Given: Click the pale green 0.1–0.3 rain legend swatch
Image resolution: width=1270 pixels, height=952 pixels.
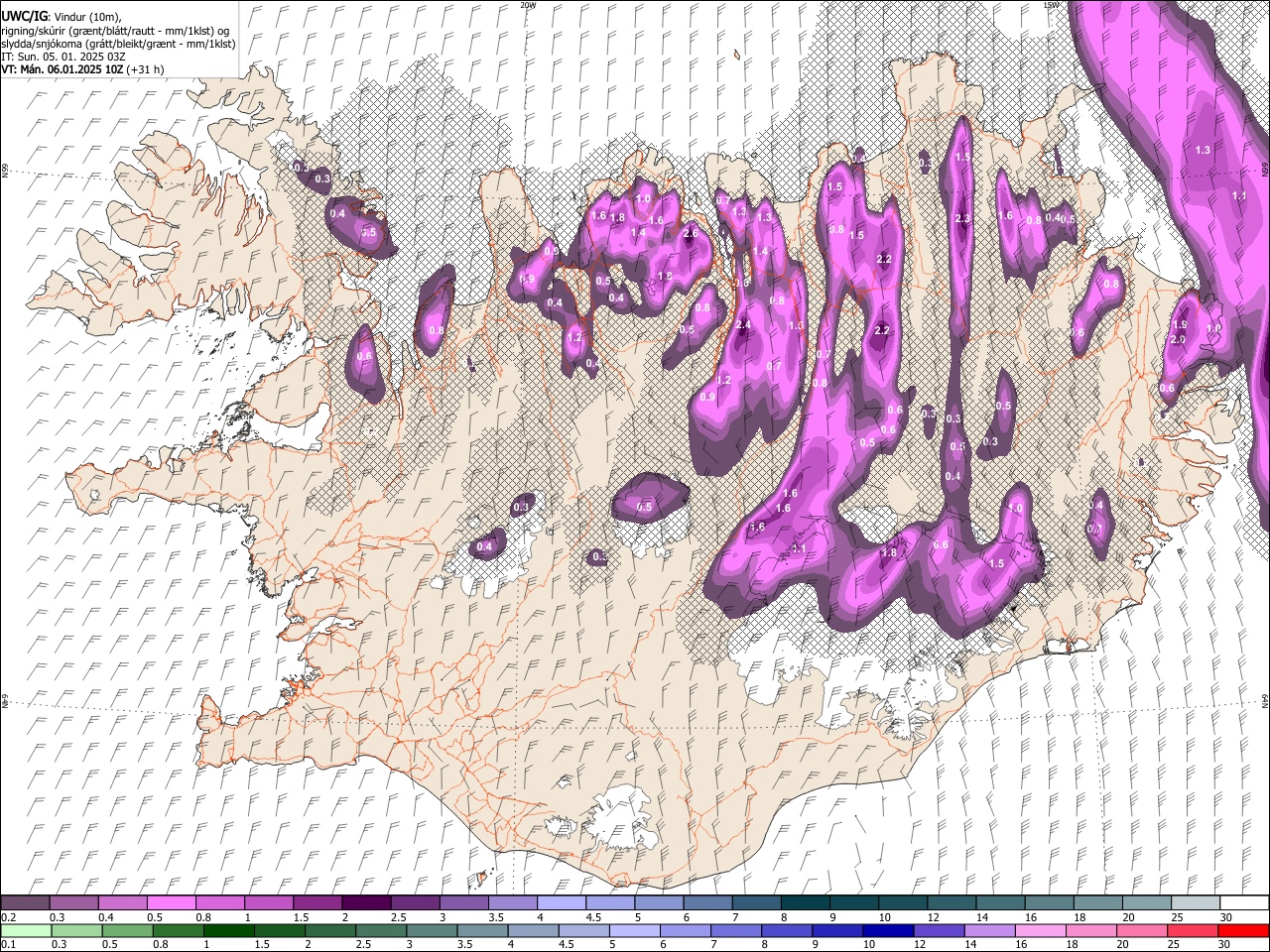Looking at the screenshot, I should (x=25, y=930).
